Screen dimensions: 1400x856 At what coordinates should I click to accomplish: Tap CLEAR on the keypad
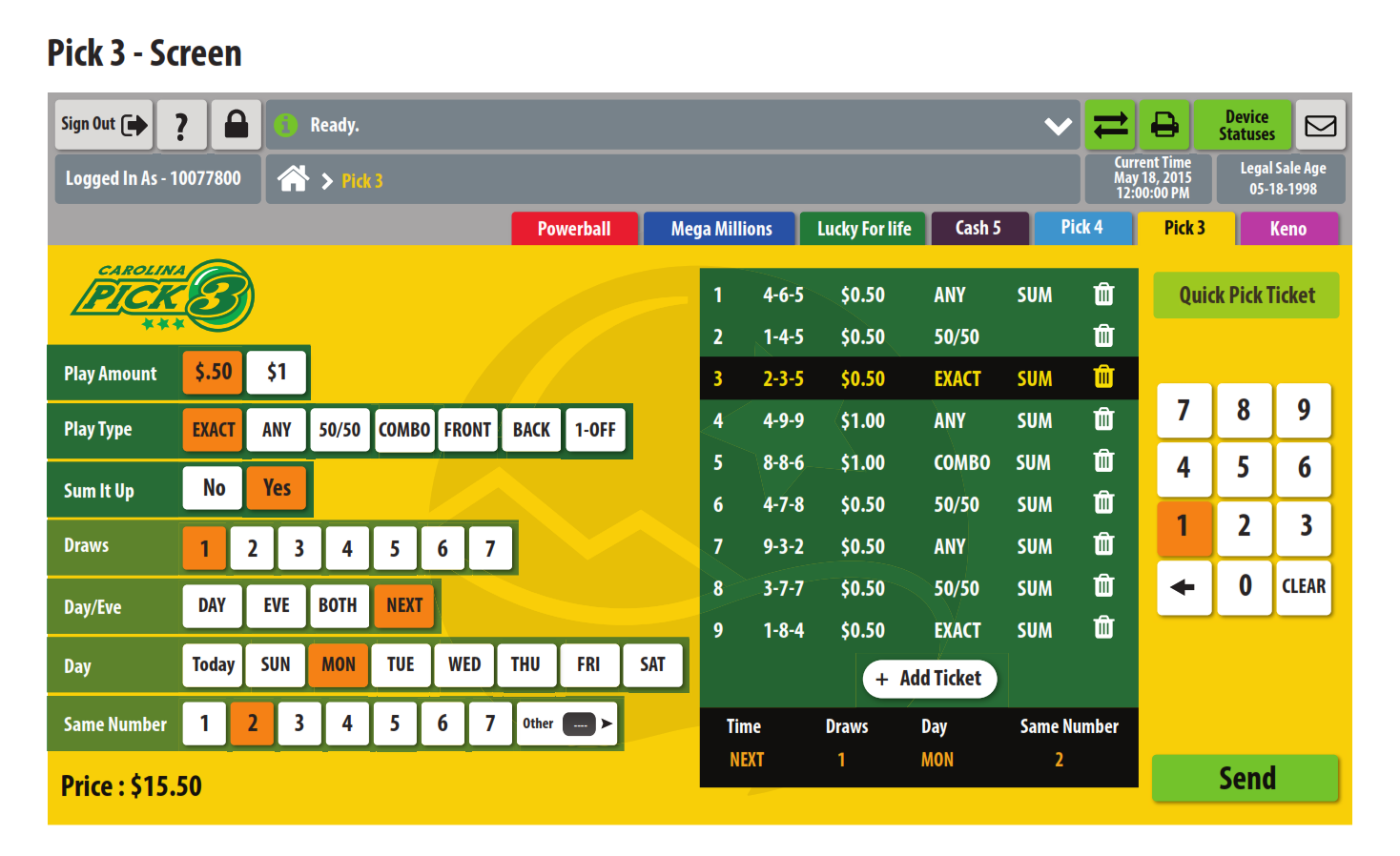[x=1304, y=587]
